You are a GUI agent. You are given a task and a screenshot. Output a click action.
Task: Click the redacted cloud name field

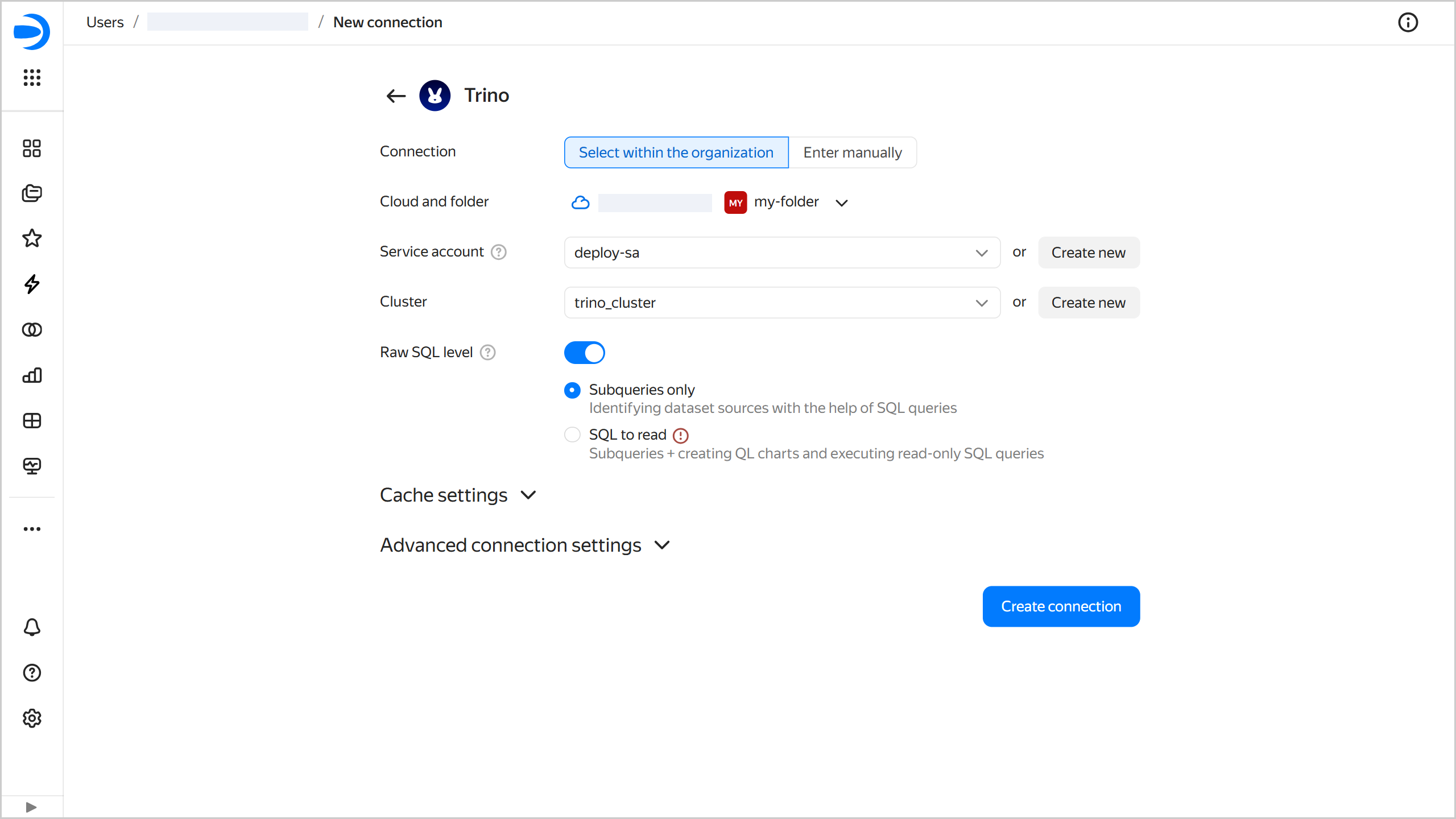point(655,202)
